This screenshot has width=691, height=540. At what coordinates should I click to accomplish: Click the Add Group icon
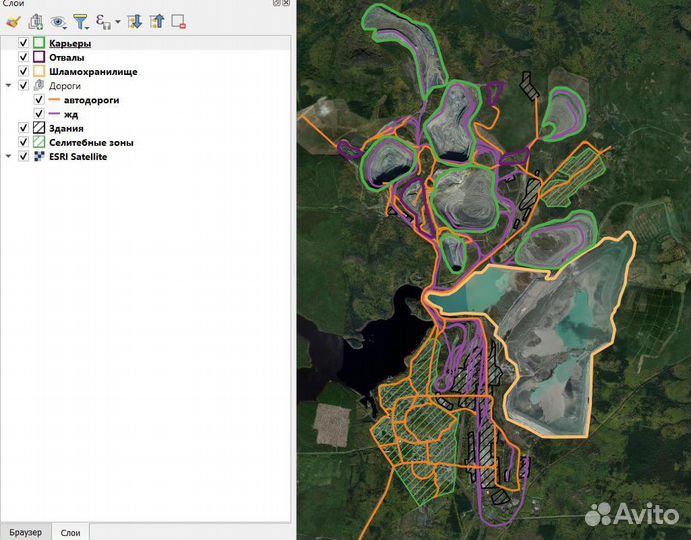(x=35, y=22)
